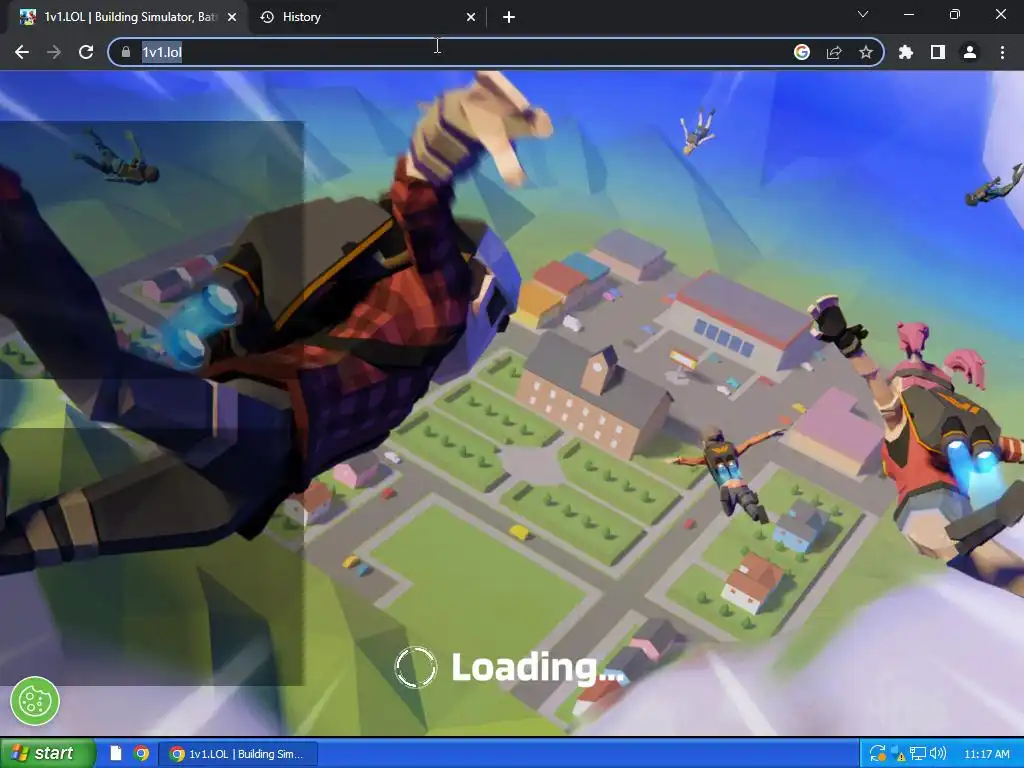Click the Google icon in address bar
The image size is (1024, 768).
801,52
